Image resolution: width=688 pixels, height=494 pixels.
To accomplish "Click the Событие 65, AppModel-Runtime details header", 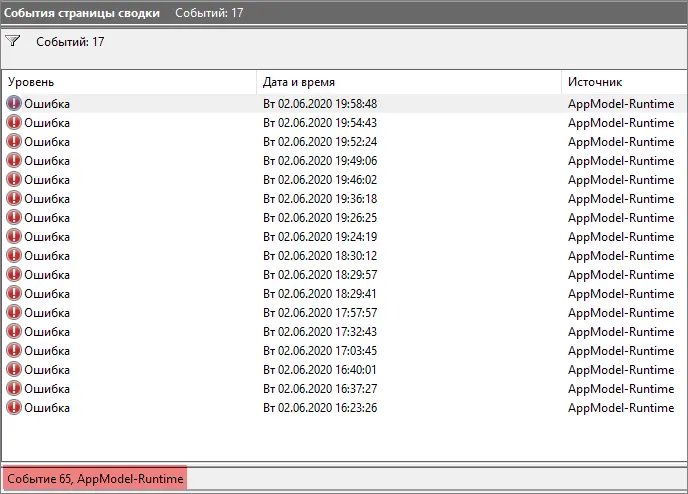I will click(94, 479).
